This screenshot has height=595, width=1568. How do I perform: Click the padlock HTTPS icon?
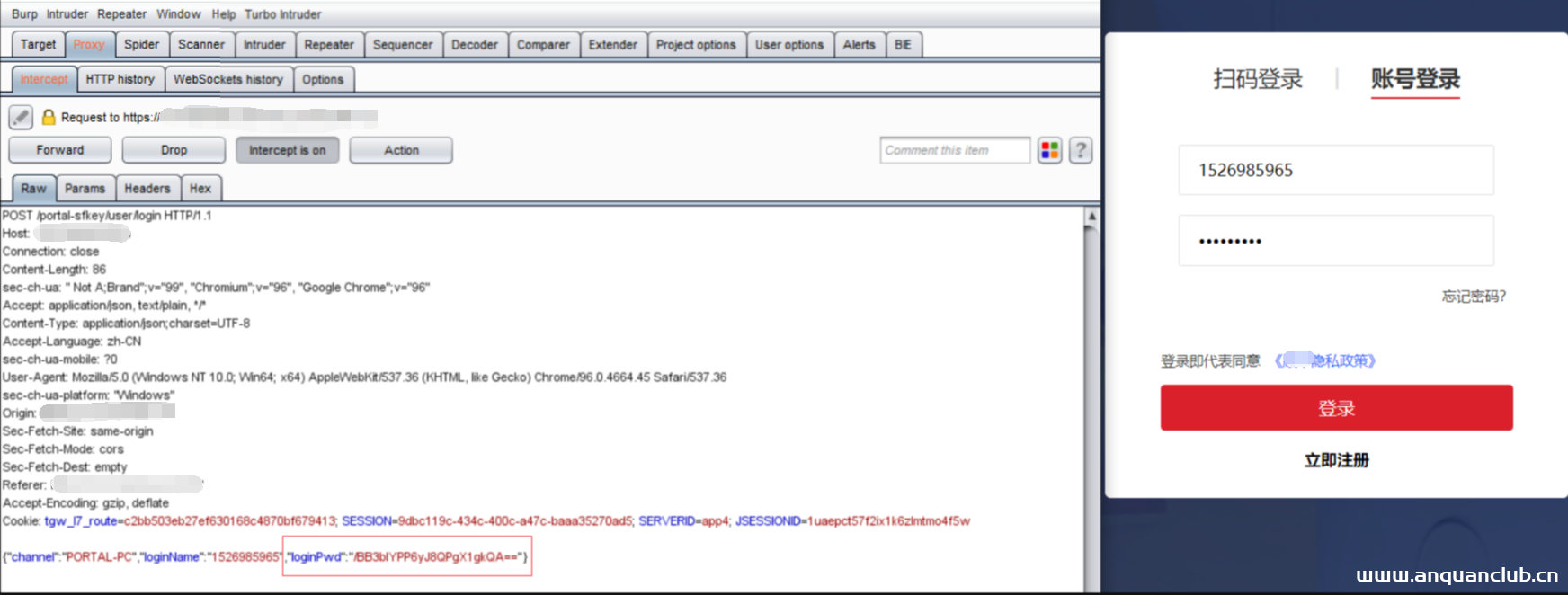pos(49,117)
